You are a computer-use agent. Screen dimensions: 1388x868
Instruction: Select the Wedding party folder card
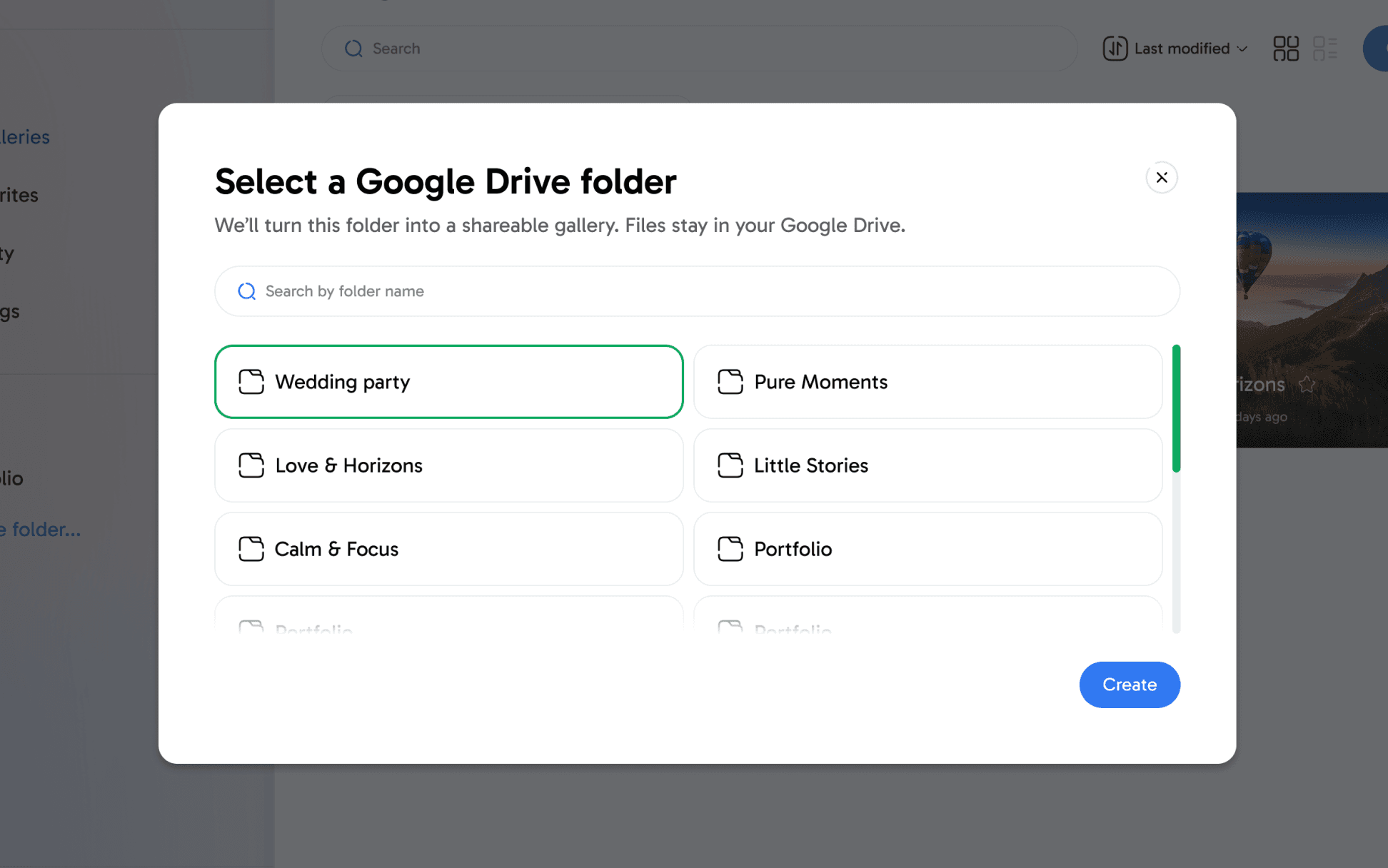pyautogui.click(x=448, y=382)
